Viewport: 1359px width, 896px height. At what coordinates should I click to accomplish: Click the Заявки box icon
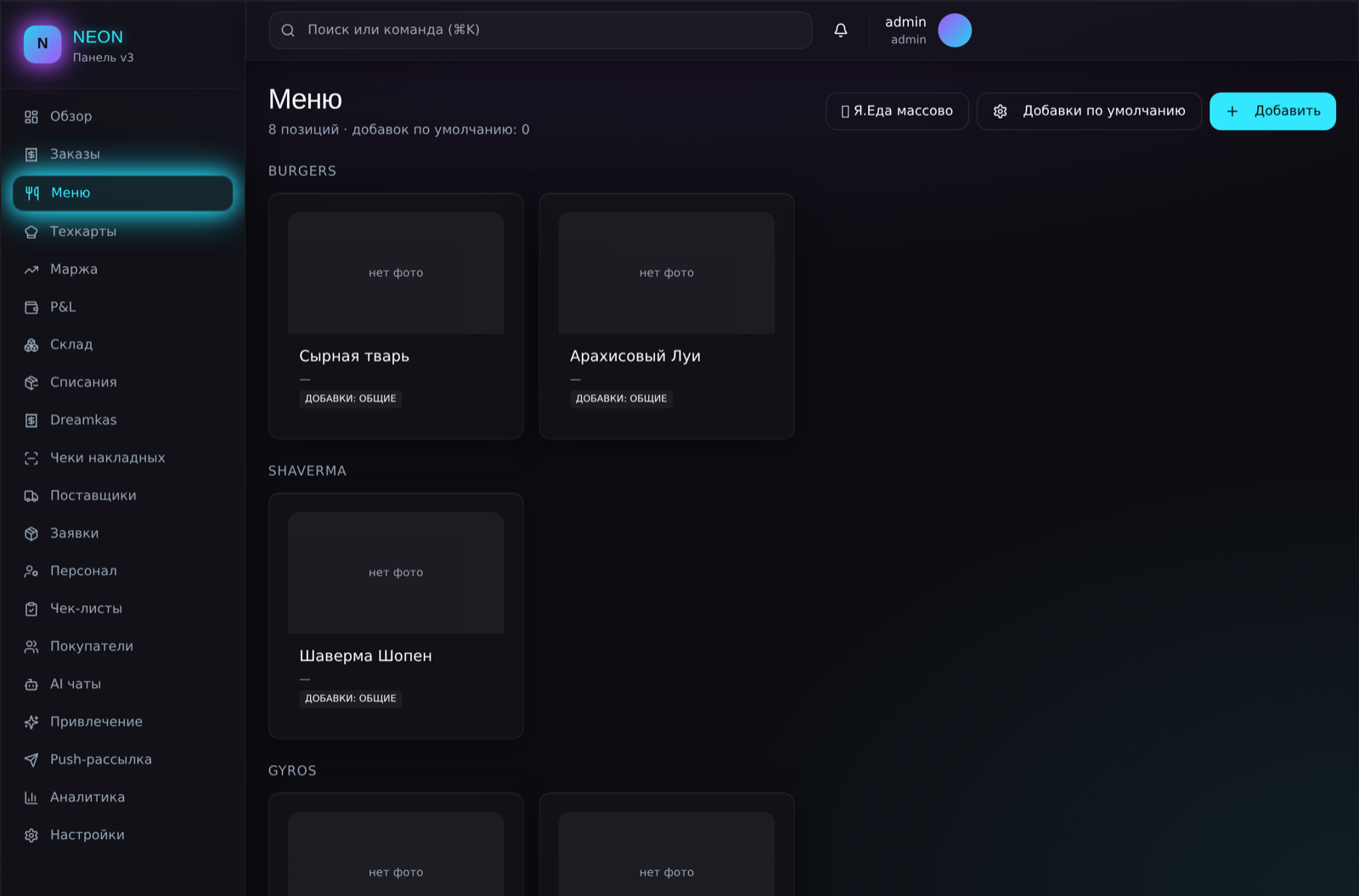31,533
